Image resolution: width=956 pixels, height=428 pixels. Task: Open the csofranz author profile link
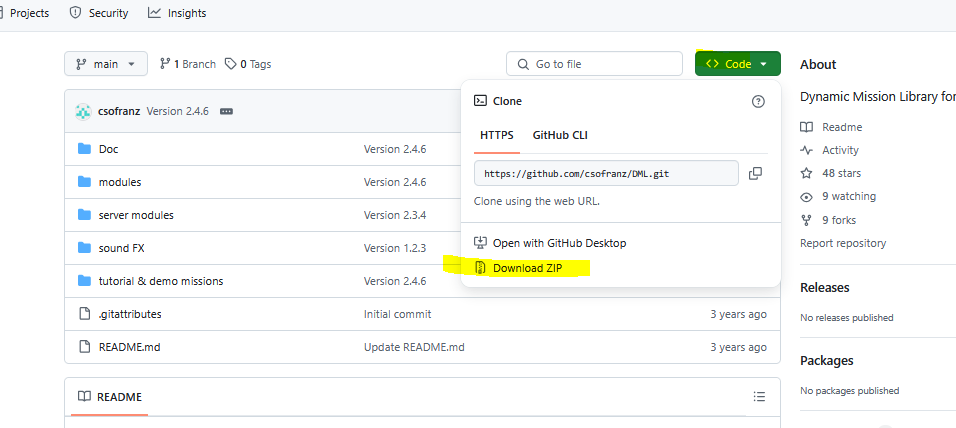point(119,111)
